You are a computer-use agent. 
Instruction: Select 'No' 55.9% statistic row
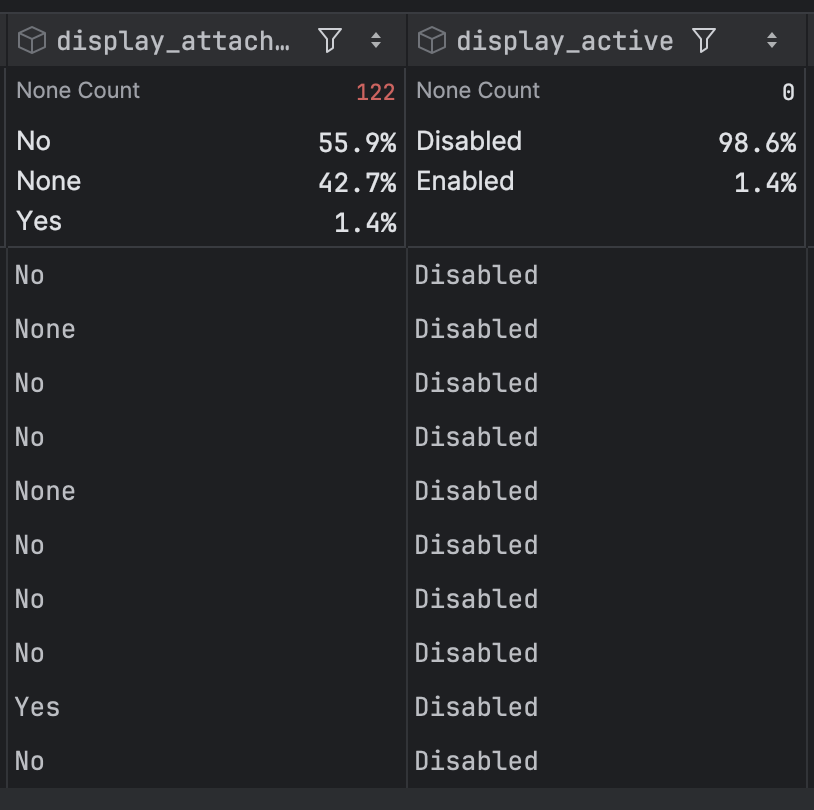pos(206,142)
